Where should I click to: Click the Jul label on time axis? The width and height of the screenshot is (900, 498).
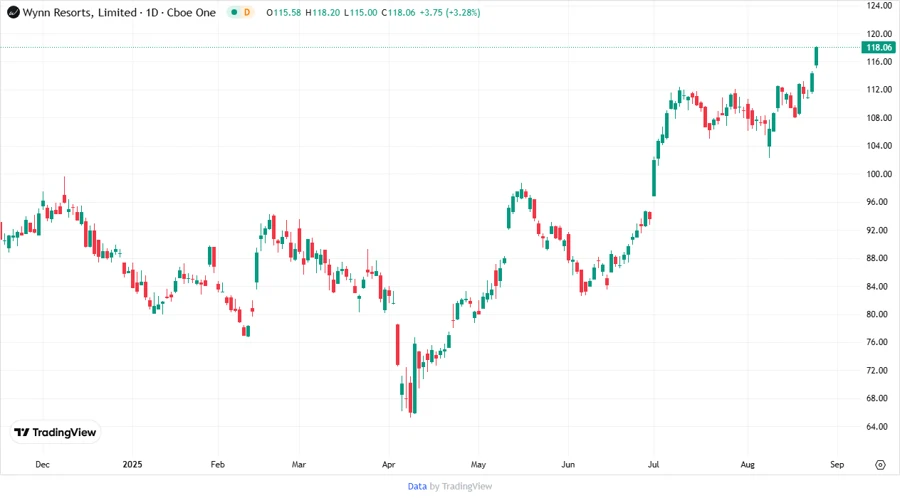653,464
